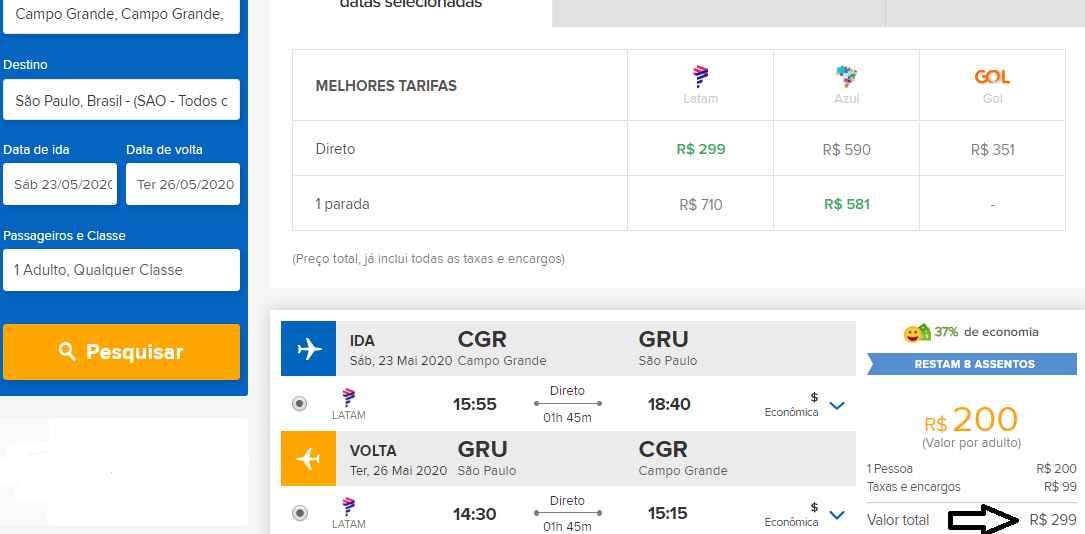Select the 15:55 outbound flight radio button
This screenshot has height=534, width=1085.
pyautogui.click(x=300, y=404)
